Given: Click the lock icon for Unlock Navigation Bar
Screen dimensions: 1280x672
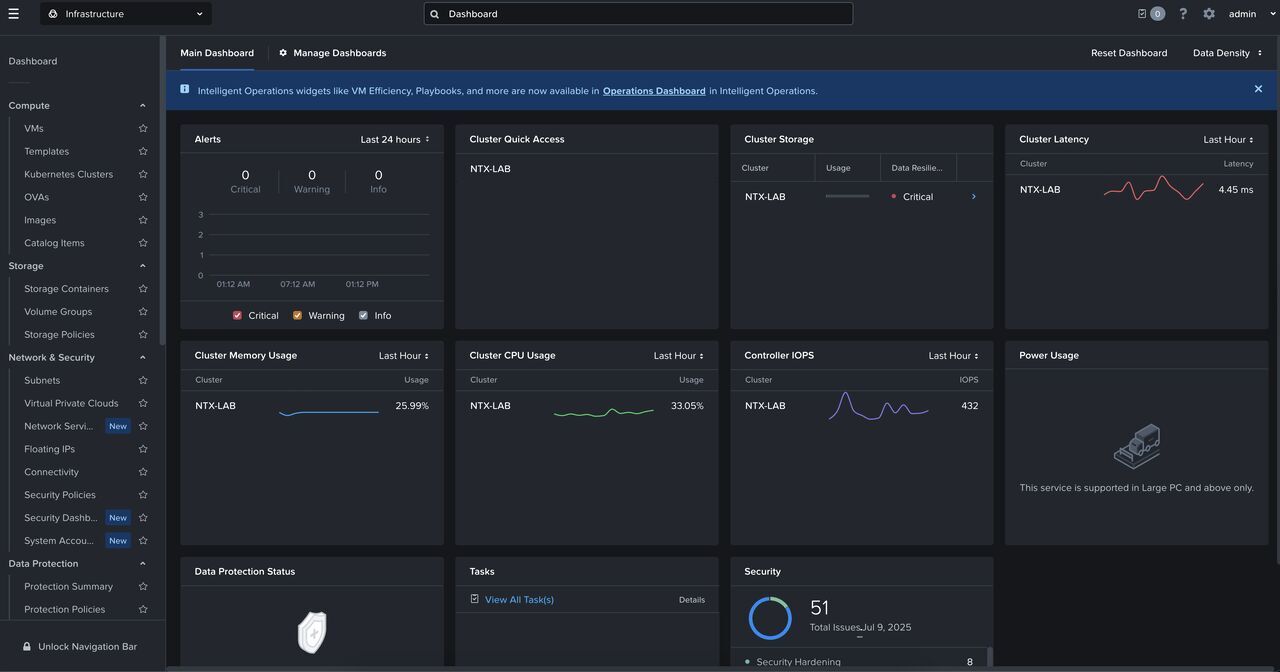Looking at the screenshot, I should click(27, 647).
